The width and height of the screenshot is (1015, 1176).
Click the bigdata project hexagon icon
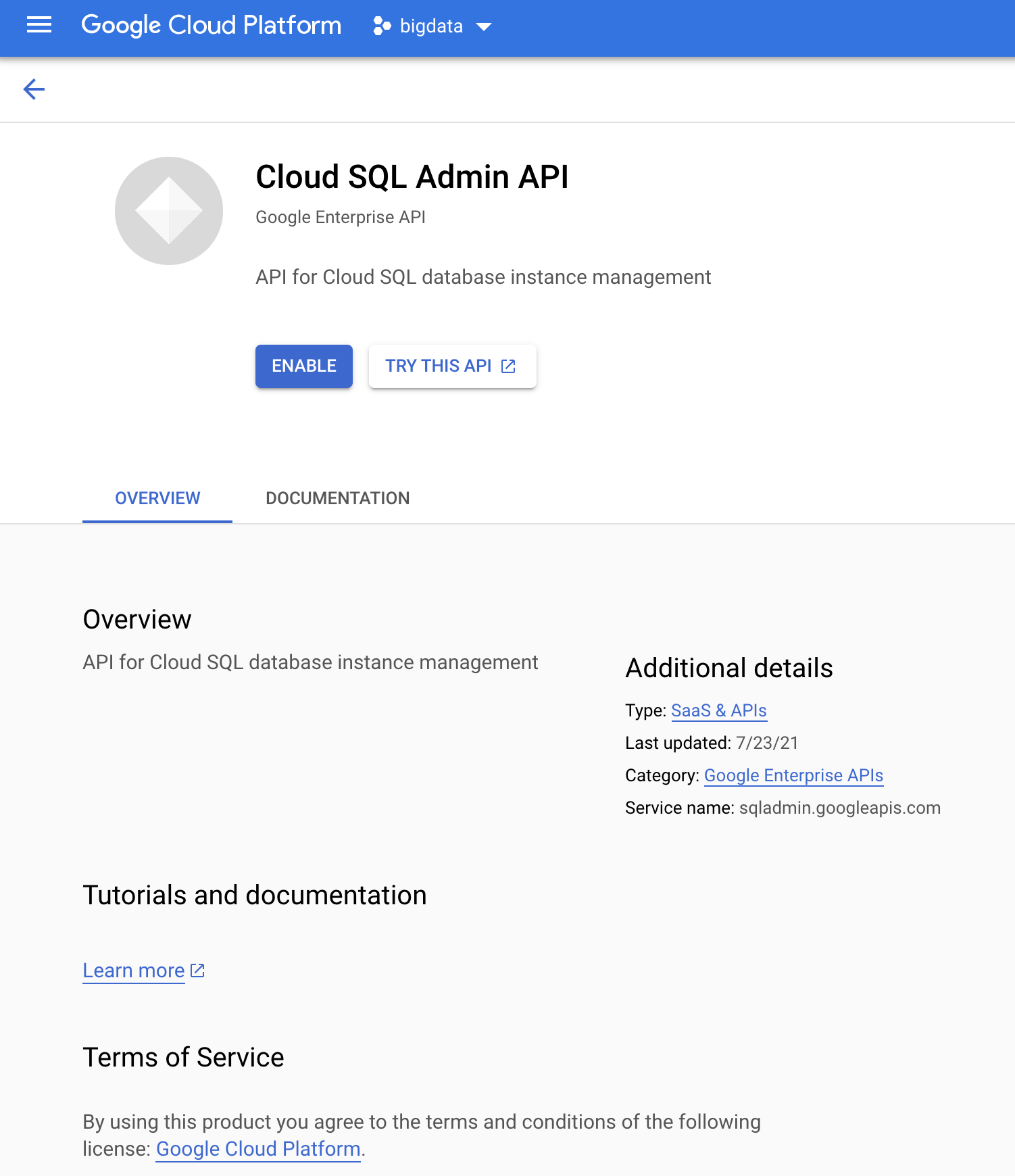(382, 26)
